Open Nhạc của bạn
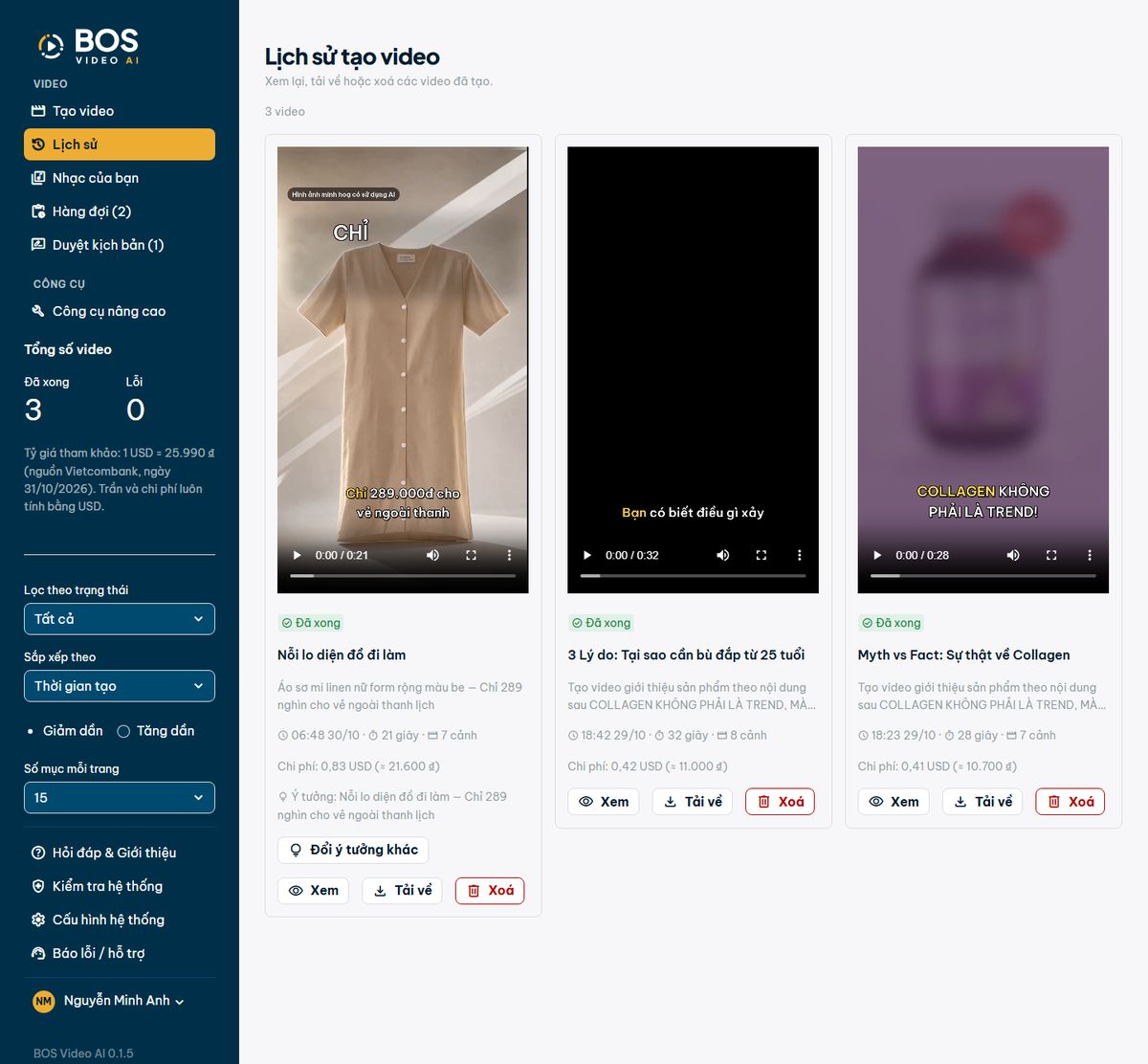Screen dimensions: 1148x1064 (120, 178)
